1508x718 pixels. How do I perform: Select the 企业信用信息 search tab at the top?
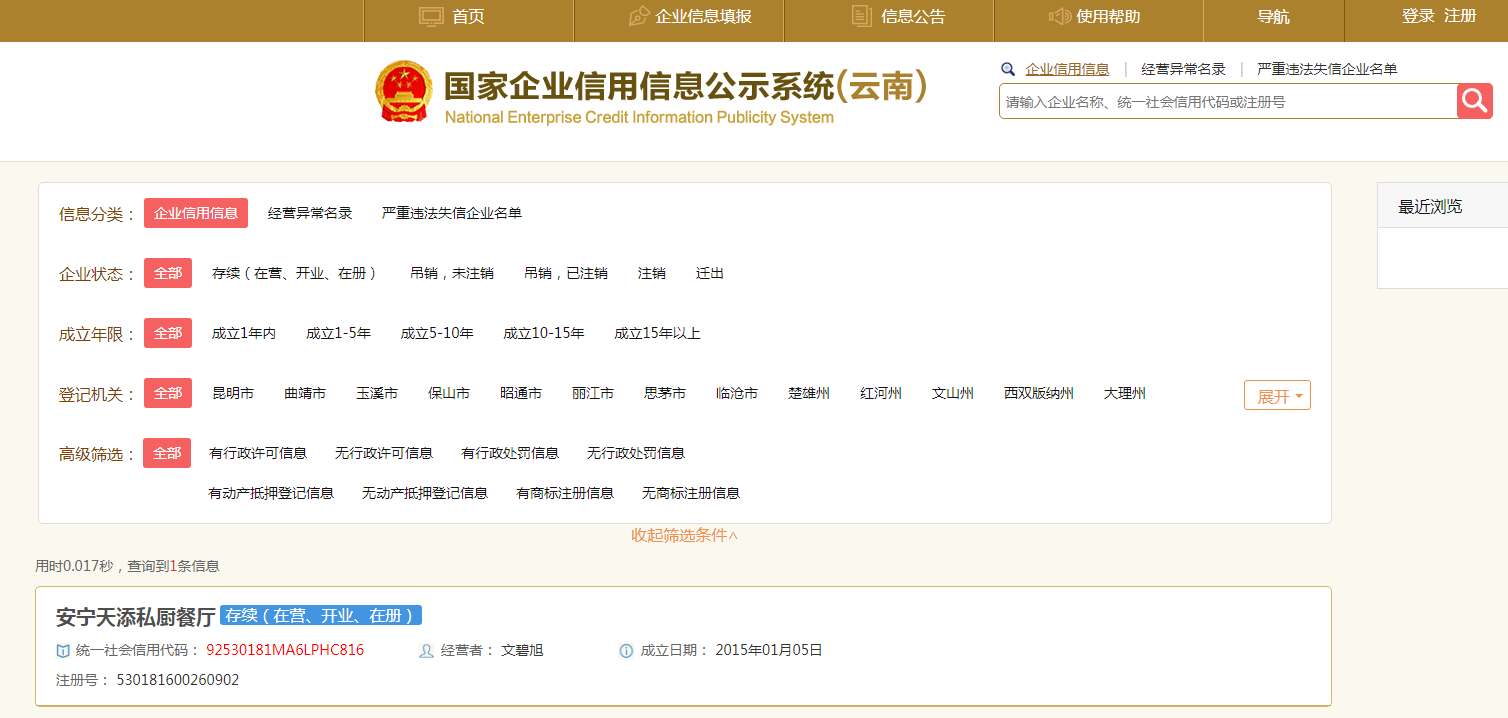click(x=1067, y=69)
